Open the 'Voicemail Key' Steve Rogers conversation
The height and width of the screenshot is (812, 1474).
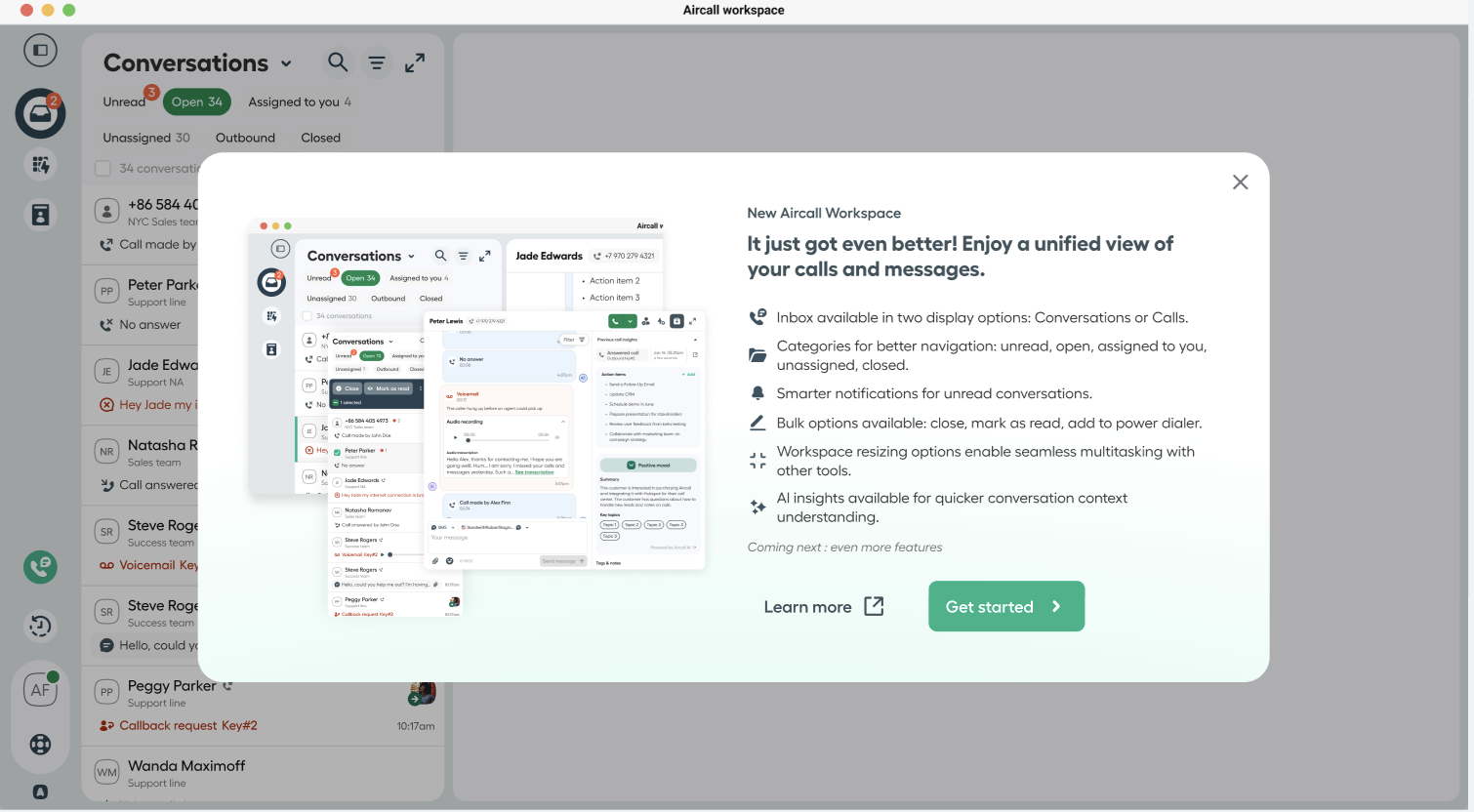(141, 546)
